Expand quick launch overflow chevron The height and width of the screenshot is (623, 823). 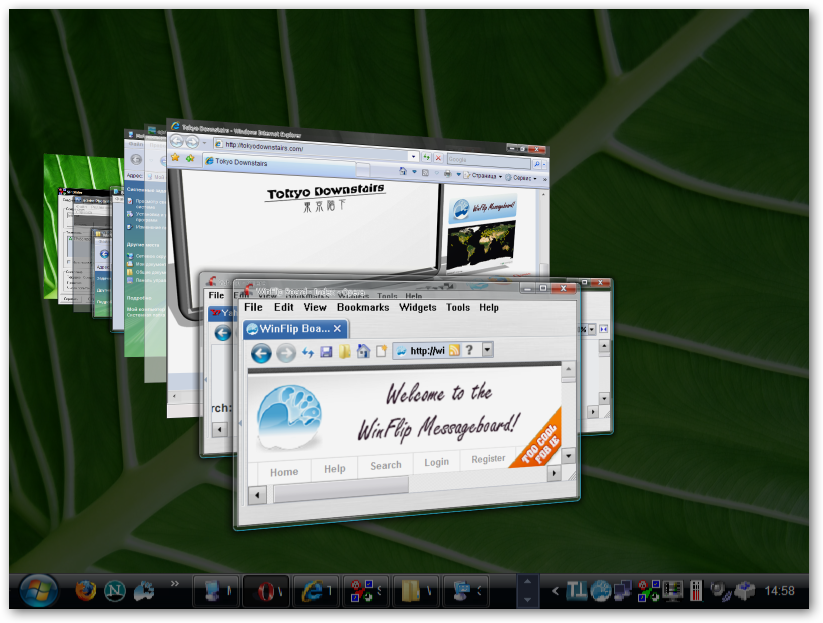click(174, 583)
